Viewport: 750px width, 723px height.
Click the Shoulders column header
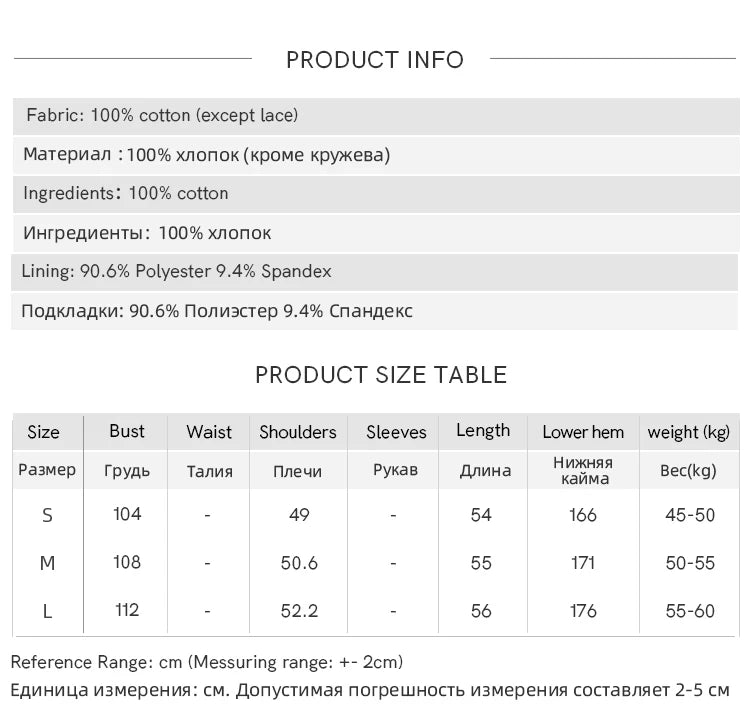298,432
